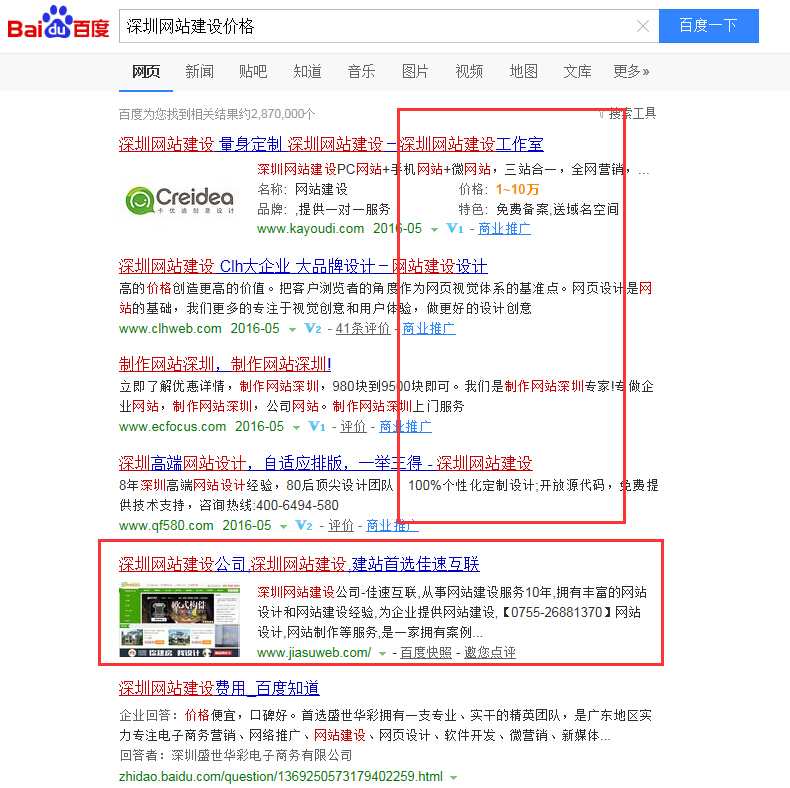The image size is (790, 788).
Task: Open result 深圳网站建设费用_百度知道
Action: click(x=219, y=688)
